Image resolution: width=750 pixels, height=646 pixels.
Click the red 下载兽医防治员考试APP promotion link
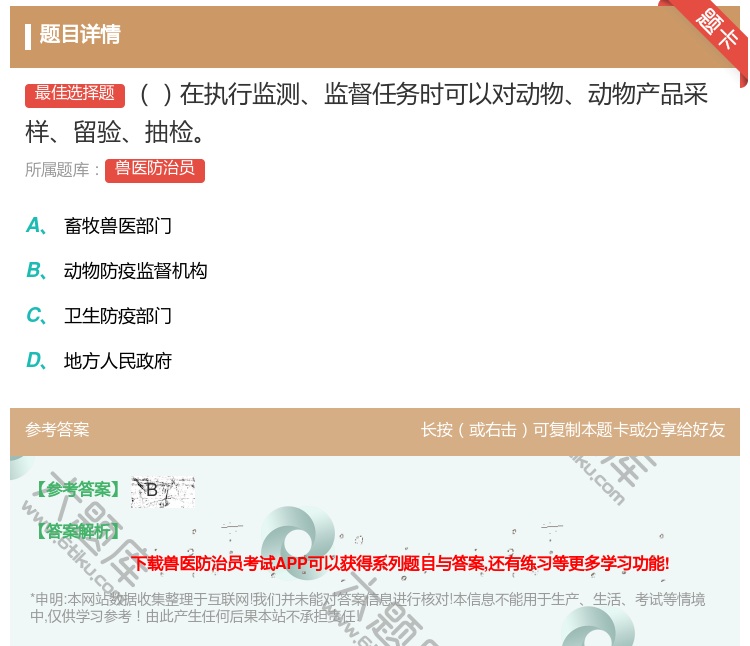point(400,563)
